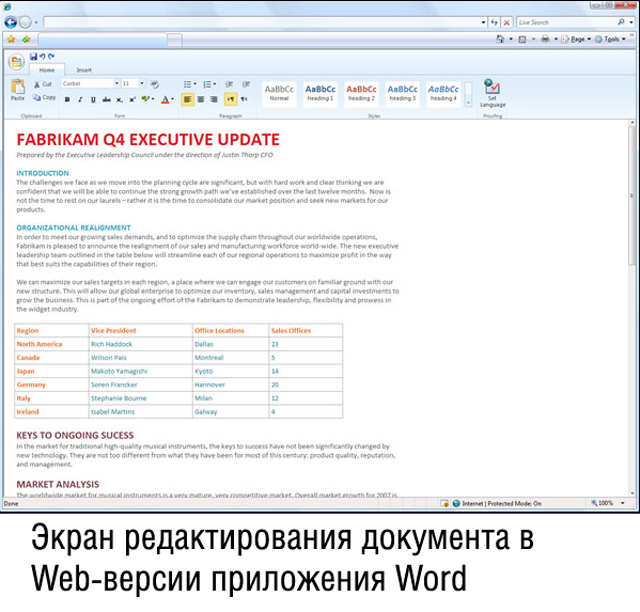Click the MARKET ANALYSIS heading
640x612 pixels.
click(x=58, y=484)
